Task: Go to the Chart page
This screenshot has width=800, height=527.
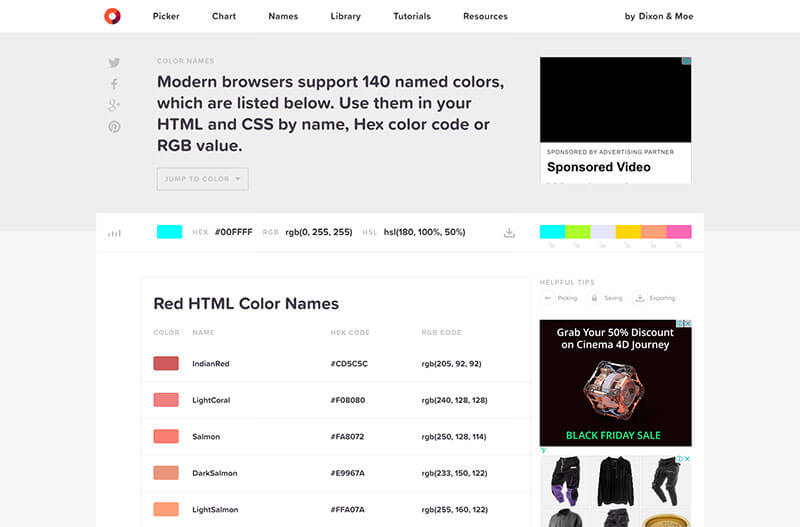Action: [224, 16]
